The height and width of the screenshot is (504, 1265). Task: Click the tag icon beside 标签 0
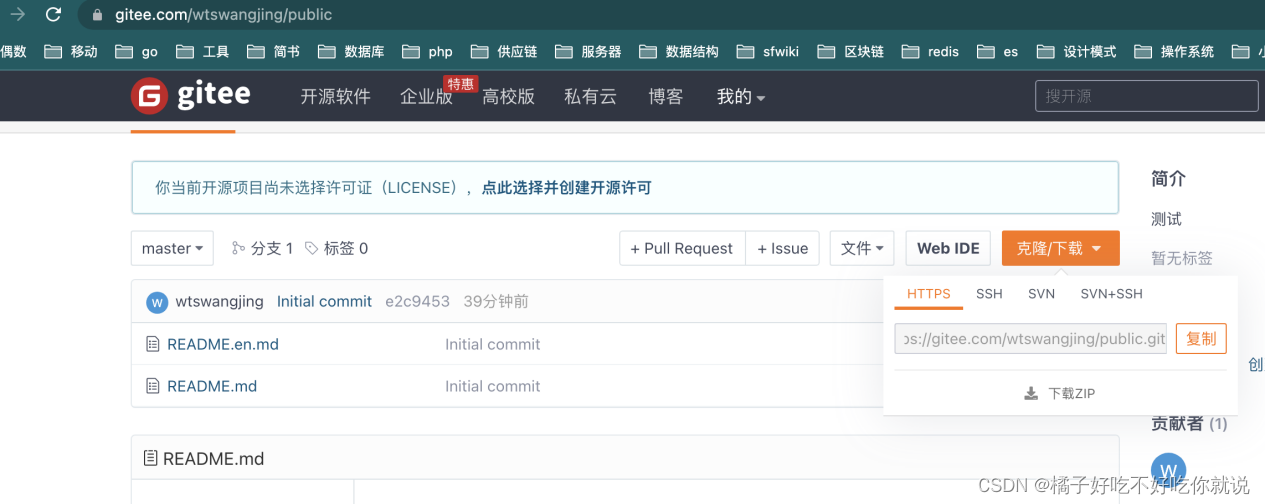(x=312, y=248)
